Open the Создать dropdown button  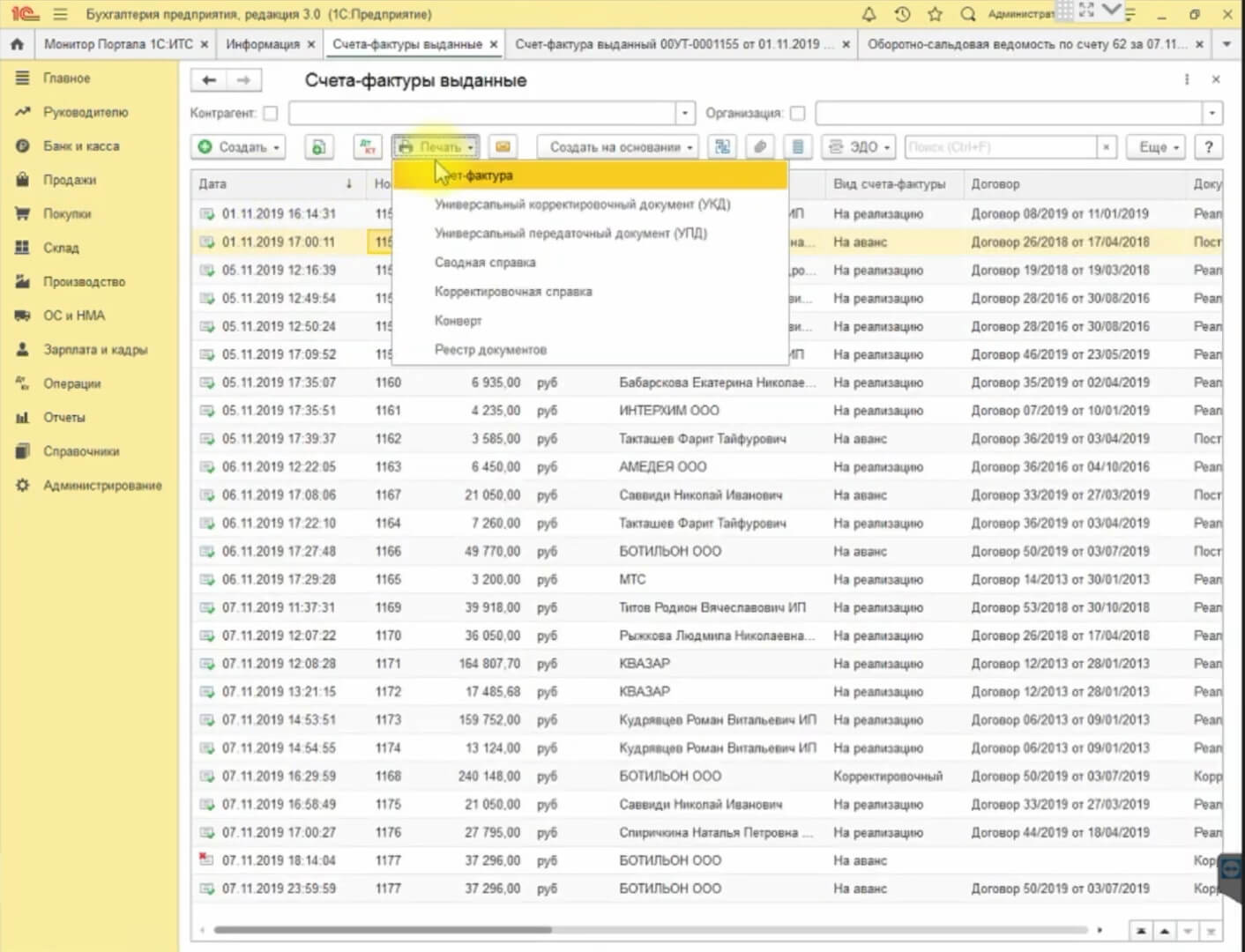(238, 147)
